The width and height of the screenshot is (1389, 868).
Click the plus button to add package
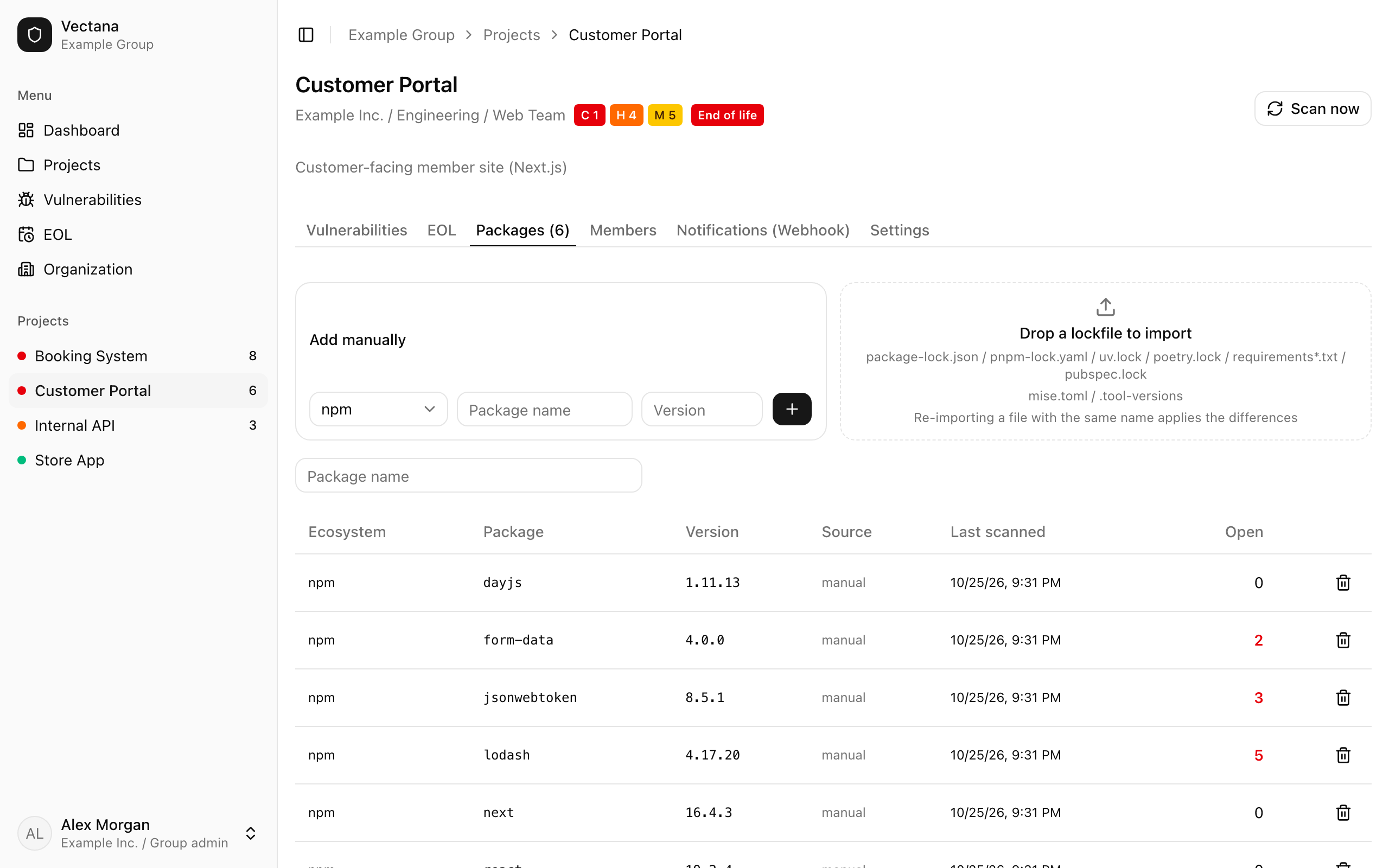click(x=792, y=409)
